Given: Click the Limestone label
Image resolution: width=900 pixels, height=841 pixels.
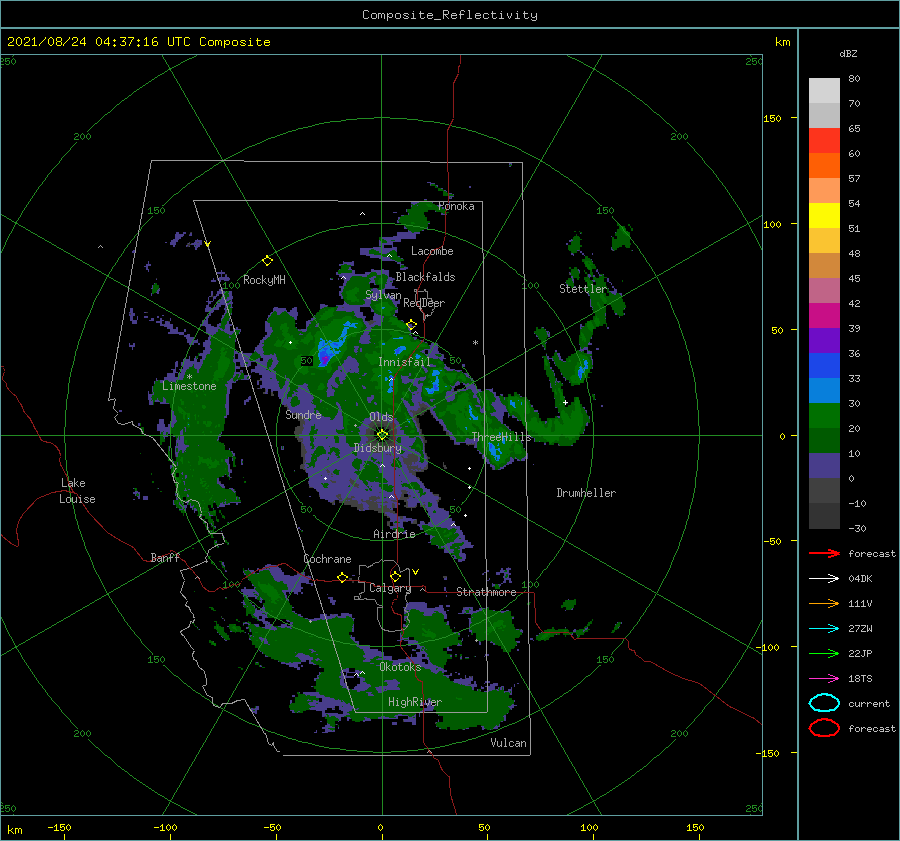Looking at the screenshot, I should [189, 386].
